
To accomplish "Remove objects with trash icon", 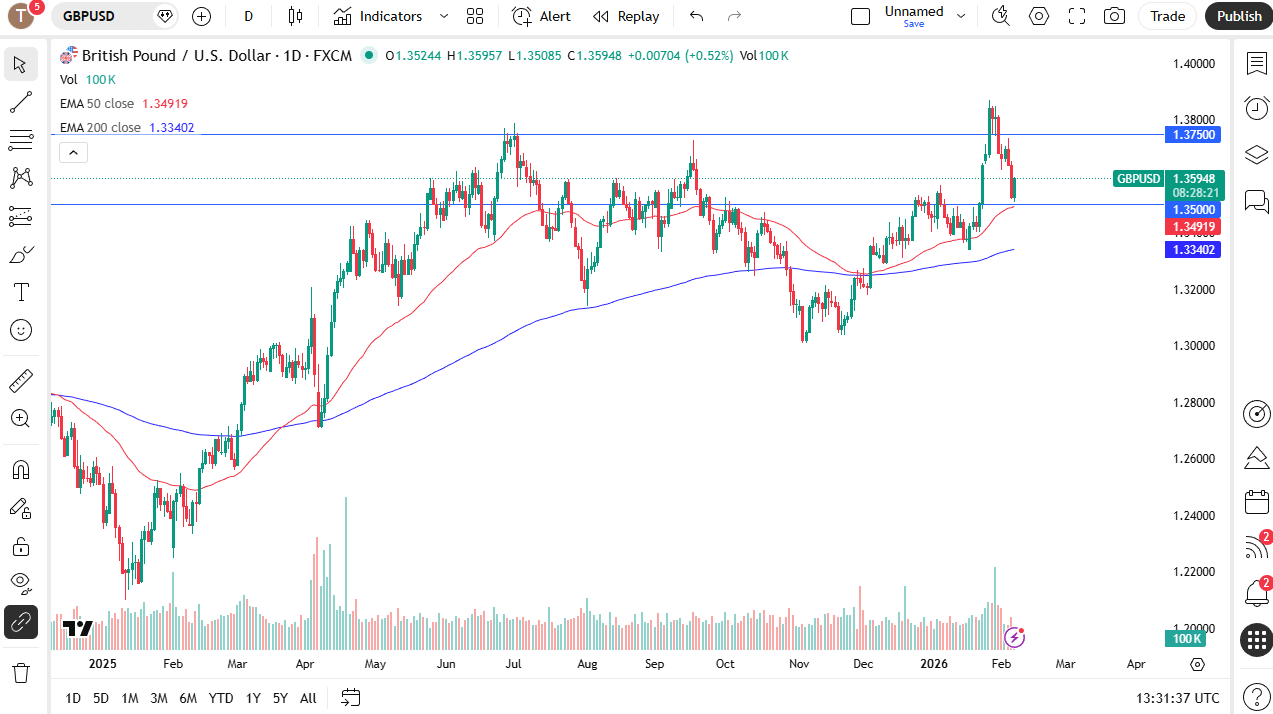I will [20, 672].
